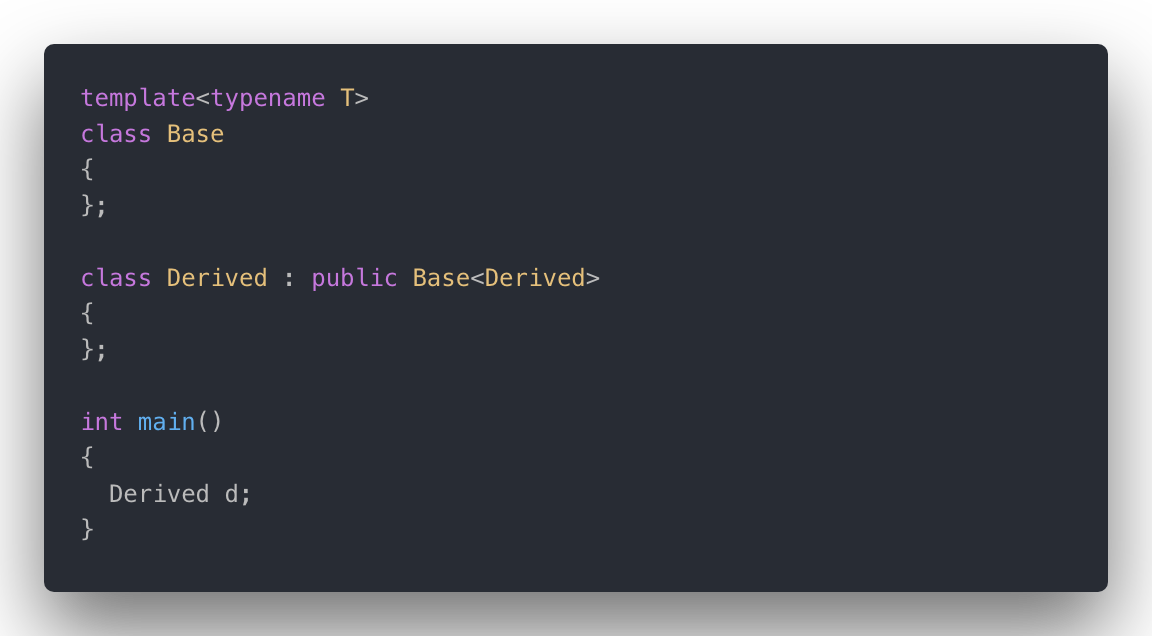
Task: Click the closing brace of main function
Action: pos(87,530)
